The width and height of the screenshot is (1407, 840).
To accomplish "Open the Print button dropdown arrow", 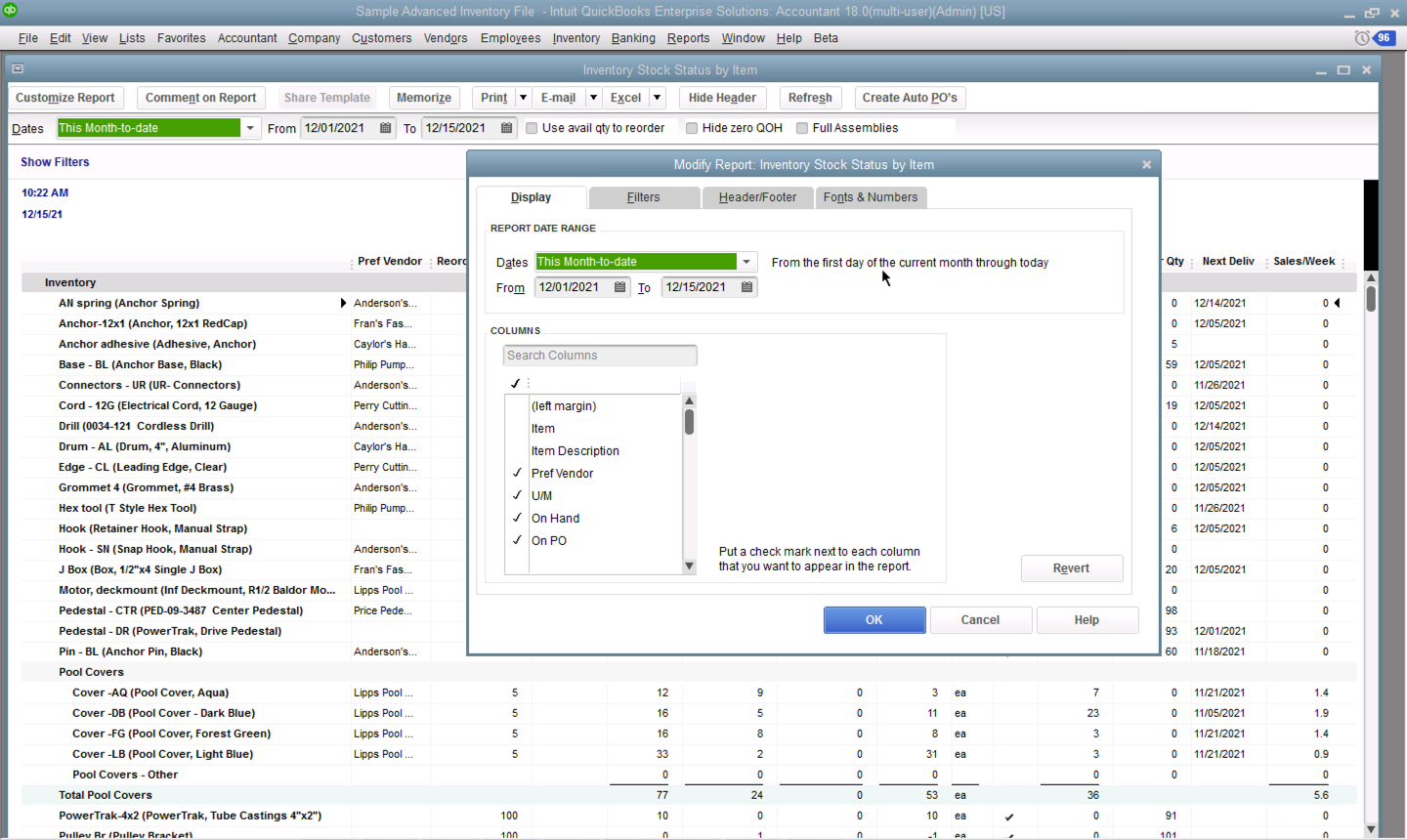I will pos(523,98).
